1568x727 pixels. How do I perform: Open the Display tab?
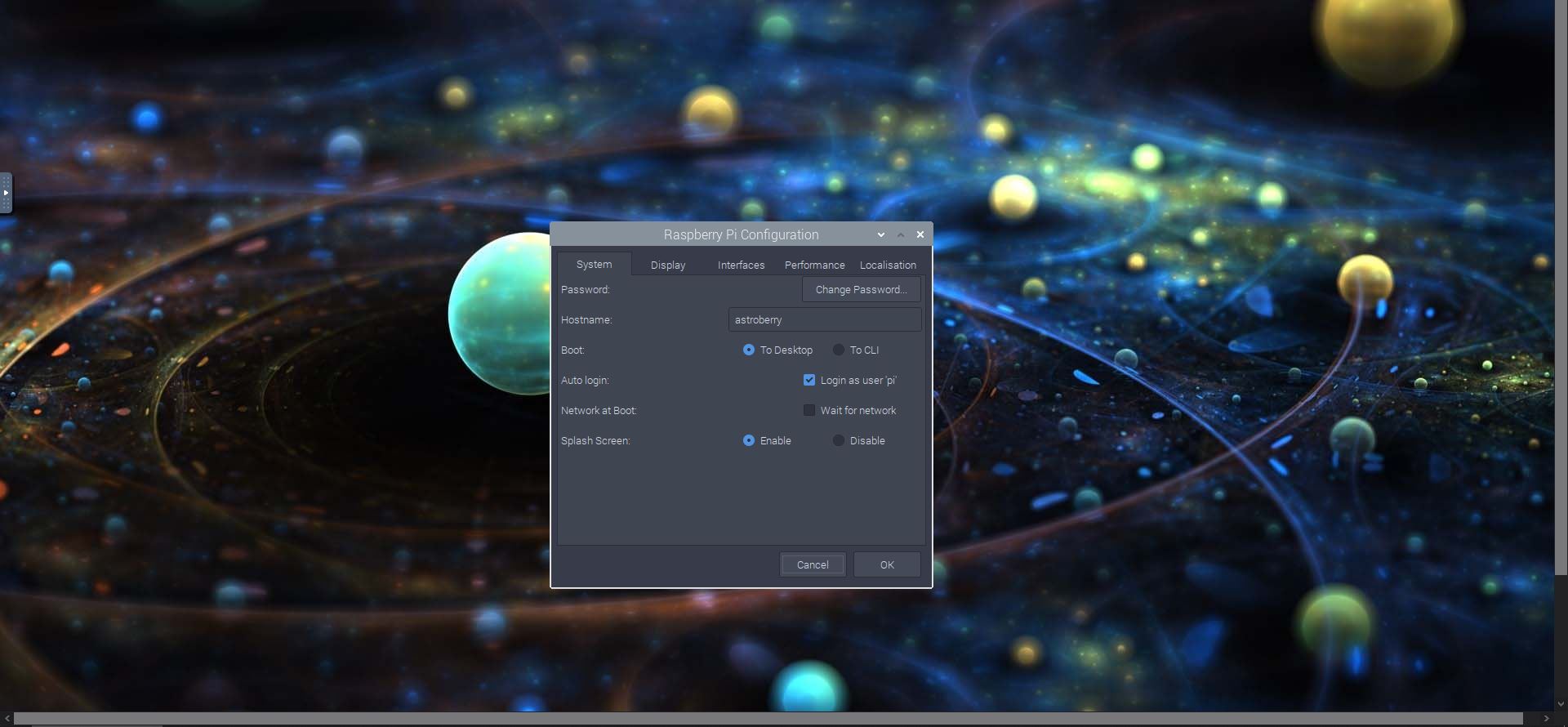[x=668, y=265]
